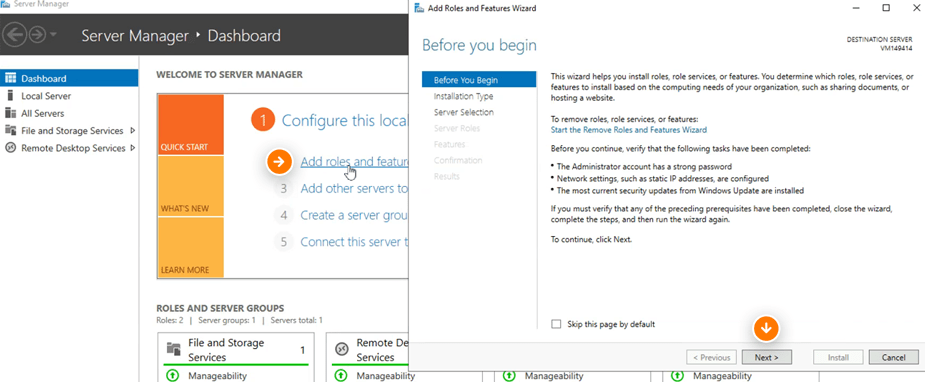Click Manageability under File and Storage Services
925x382 pixels.
[x=217, y=376]
